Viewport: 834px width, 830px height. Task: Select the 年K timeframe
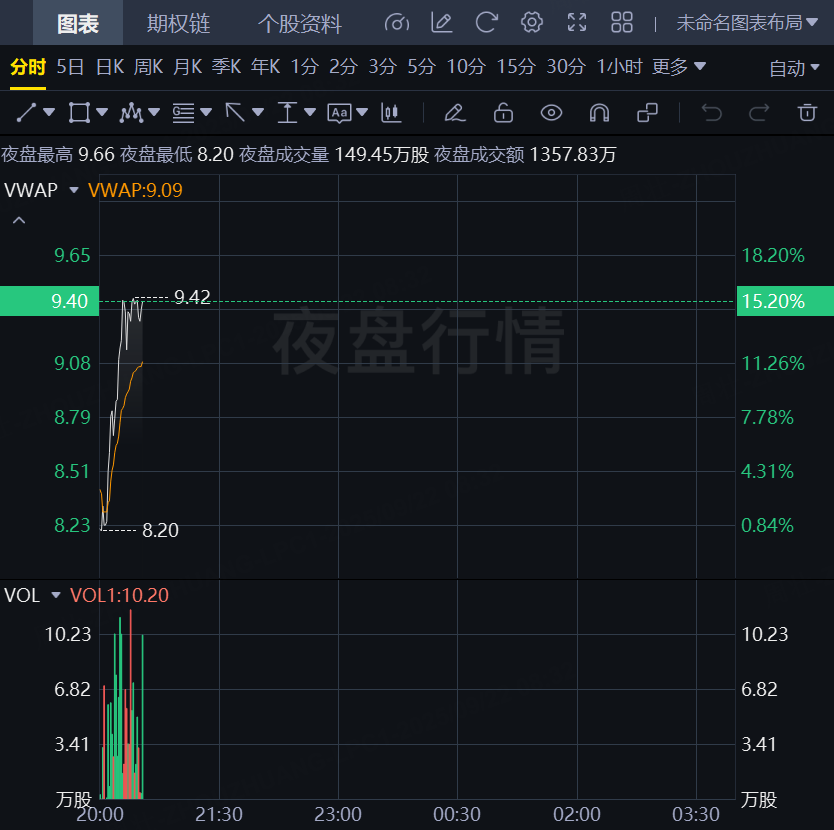[265, 67]
